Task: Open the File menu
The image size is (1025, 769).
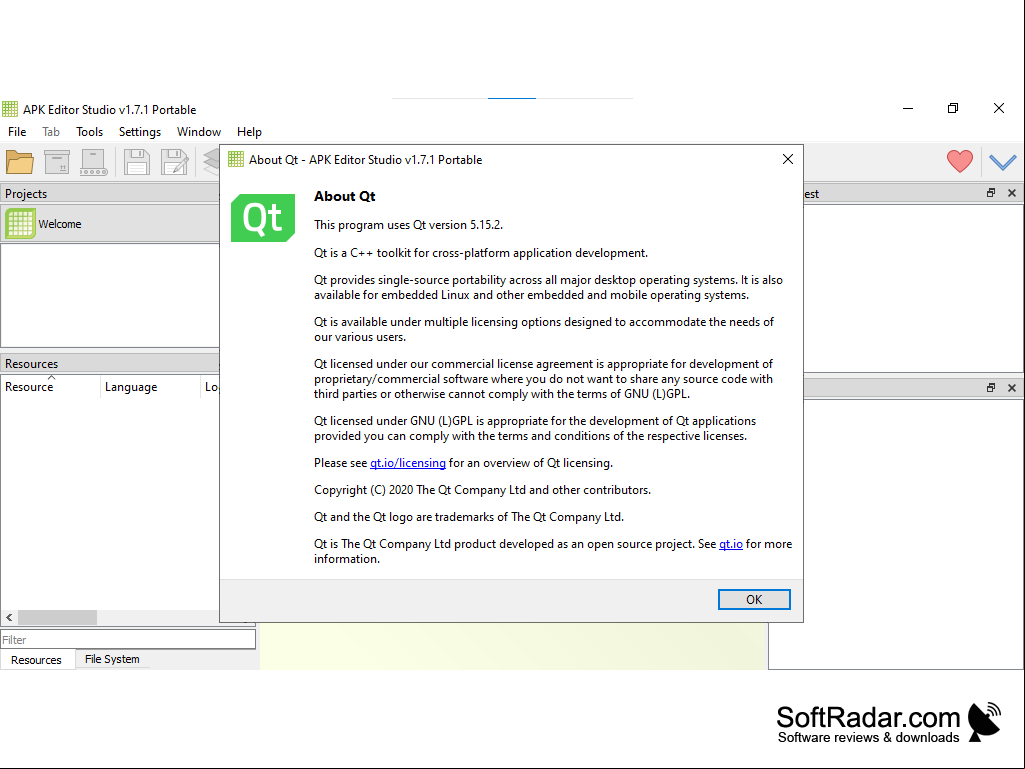Action: point(17,131)
